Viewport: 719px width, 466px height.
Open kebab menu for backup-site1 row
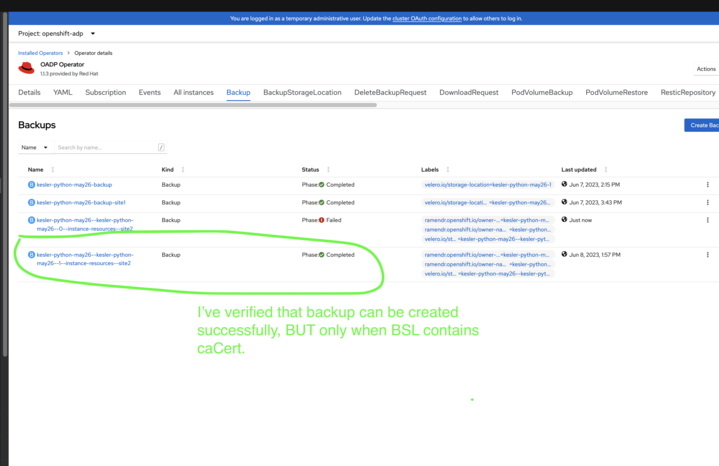(x=708, y=203)
